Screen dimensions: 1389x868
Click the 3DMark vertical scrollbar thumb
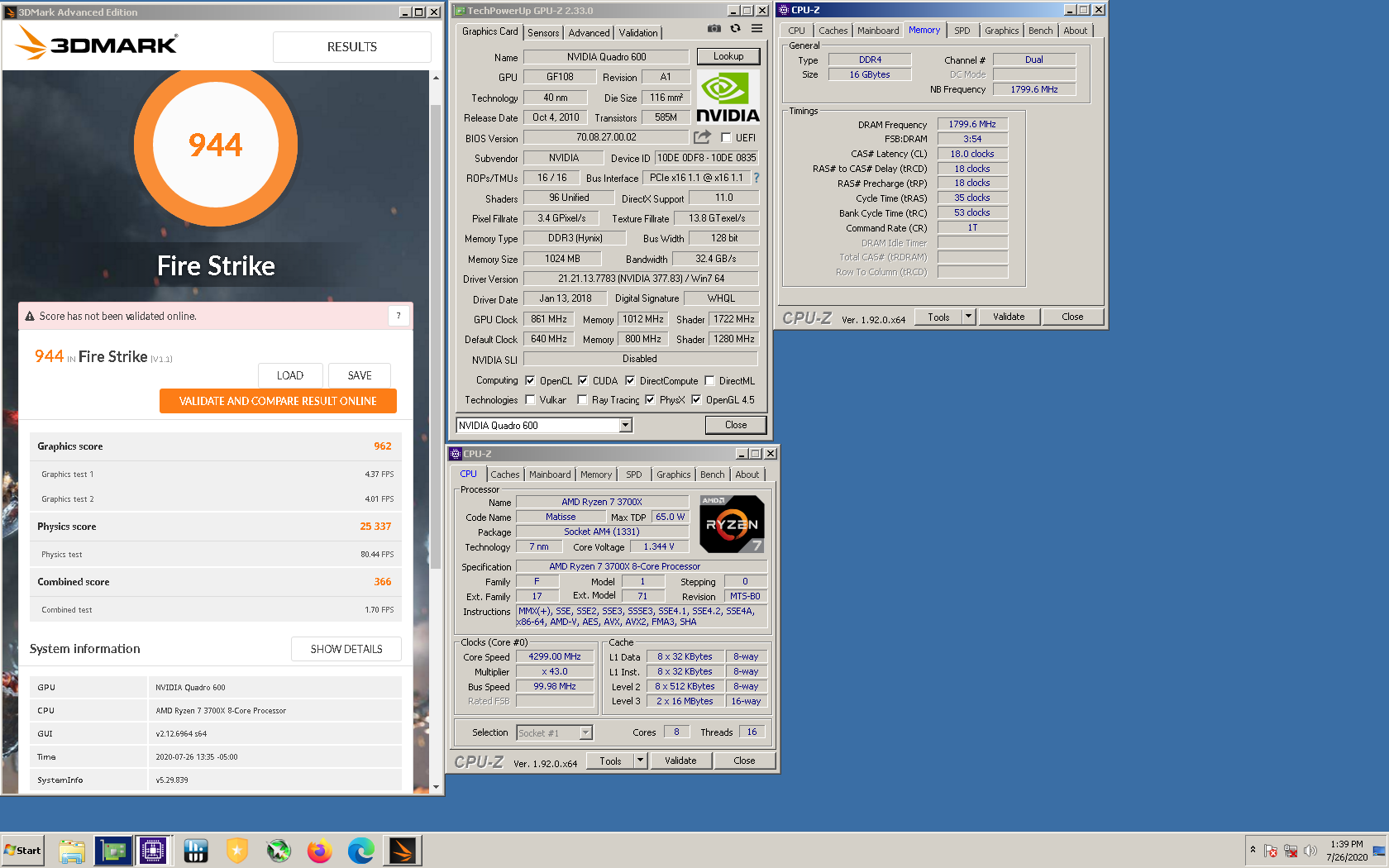point(436,335)
